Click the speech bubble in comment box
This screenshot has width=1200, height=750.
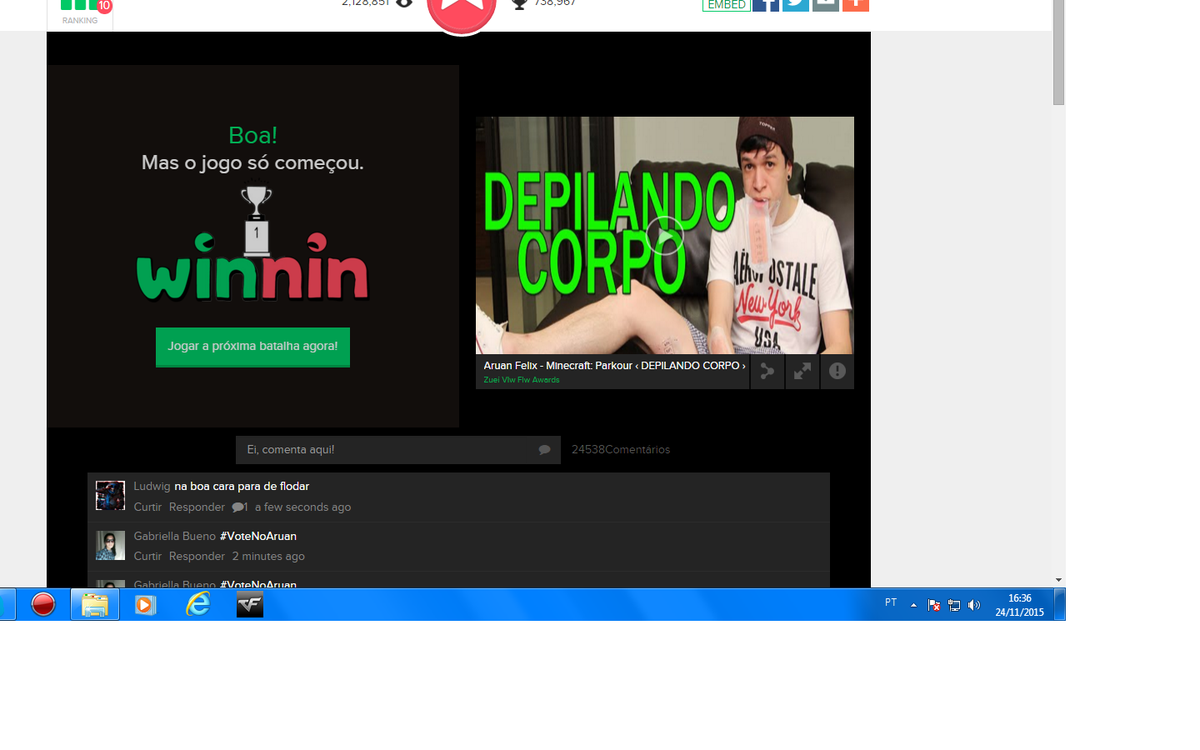[544, 450]
